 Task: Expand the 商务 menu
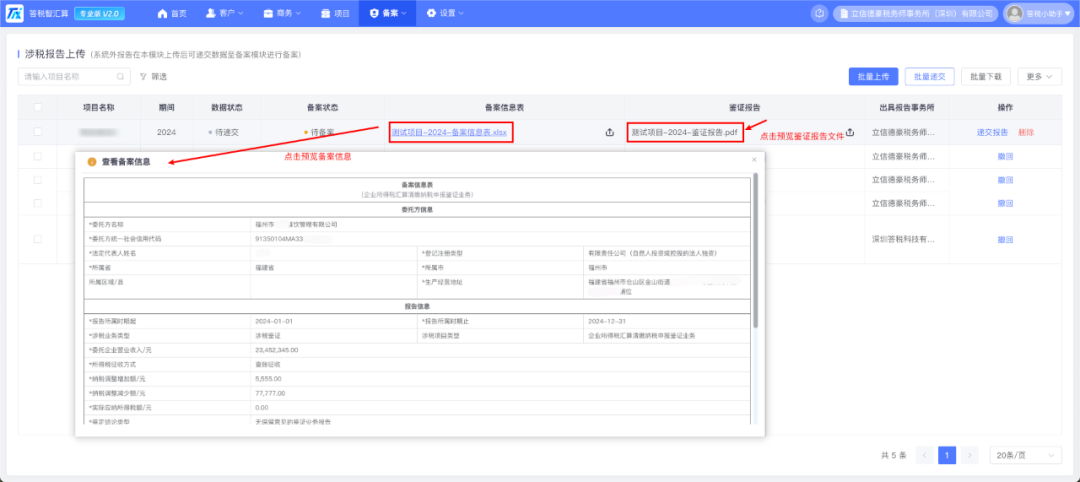pos(282,13)
